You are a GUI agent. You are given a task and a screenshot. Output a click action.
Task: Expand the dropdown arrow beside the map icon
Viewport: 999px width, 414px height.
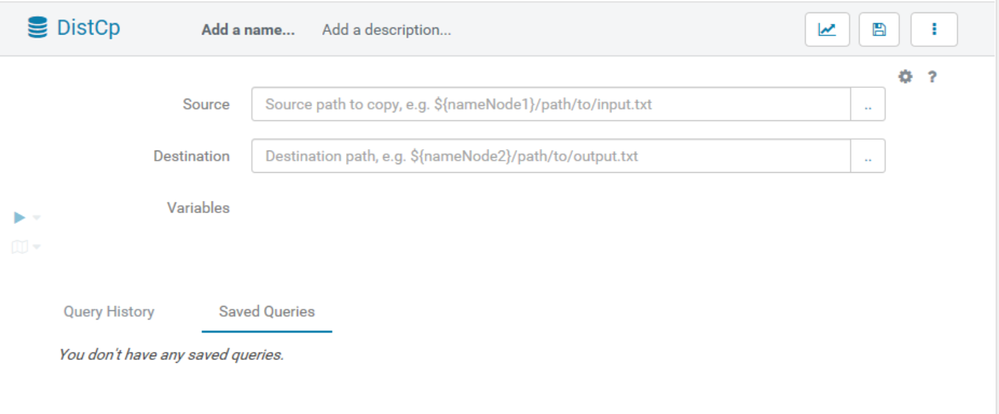pos(36,247)
